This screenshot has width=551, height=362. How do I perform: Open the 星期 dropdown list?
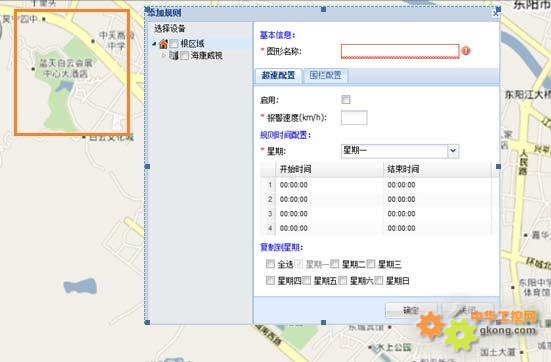pos(453,151)
